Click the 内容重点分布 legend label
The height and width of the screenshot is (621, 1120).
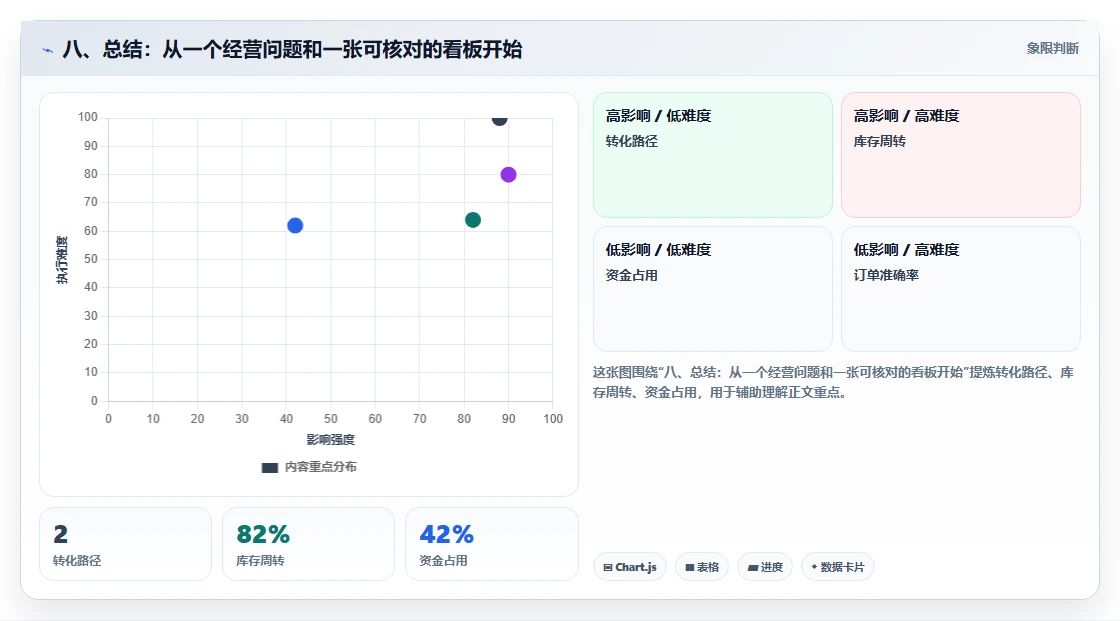pos(321,467)
